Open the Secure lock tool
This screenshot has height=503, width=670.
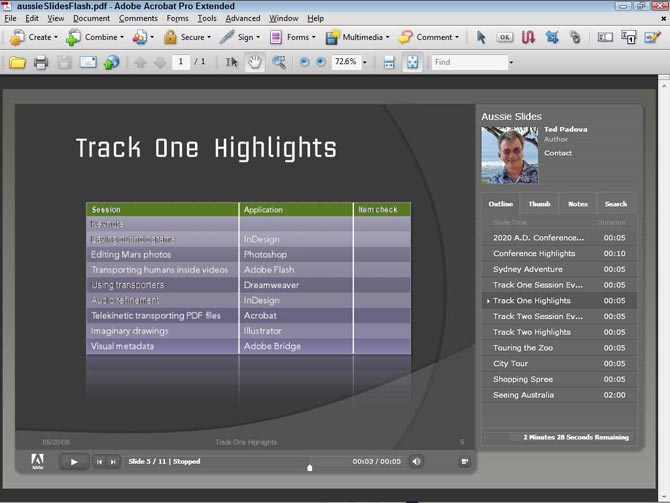click(x=187, y=37)
